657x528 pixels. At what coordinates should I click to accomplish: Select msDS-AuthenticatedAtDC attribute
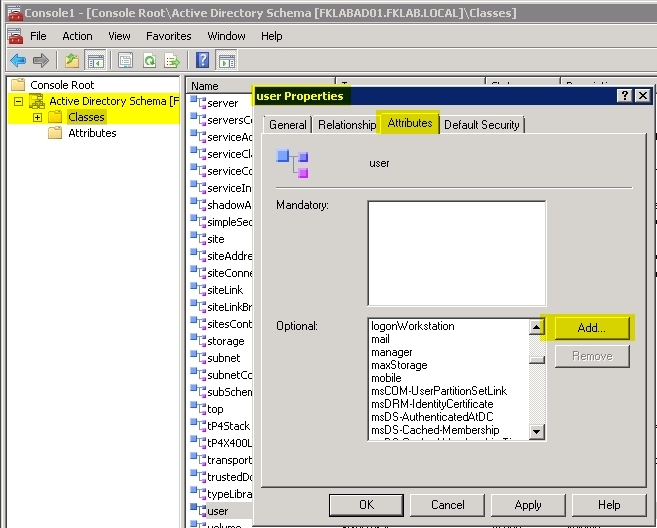(432, 417)
